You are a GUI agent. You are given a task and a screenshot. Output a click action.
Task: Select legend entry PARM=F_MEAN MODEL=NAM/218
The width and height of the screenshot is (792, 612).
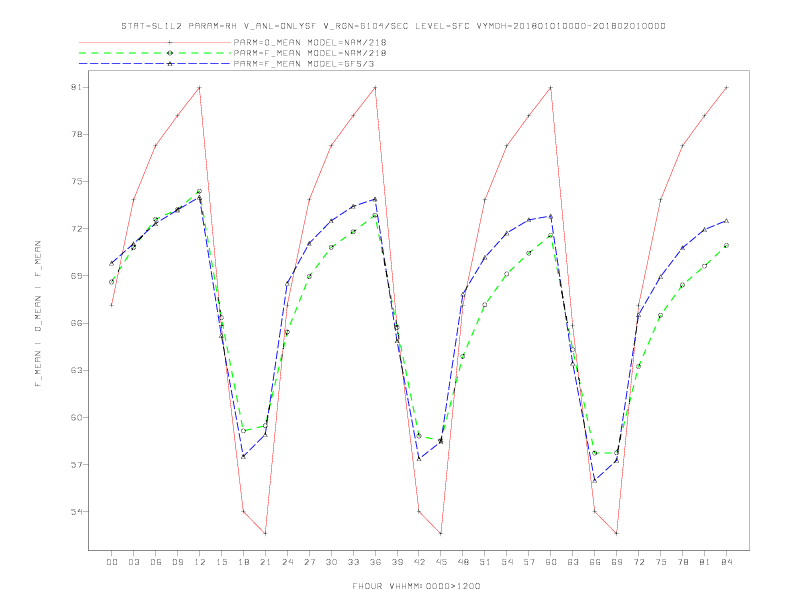[x=310, y=53]
